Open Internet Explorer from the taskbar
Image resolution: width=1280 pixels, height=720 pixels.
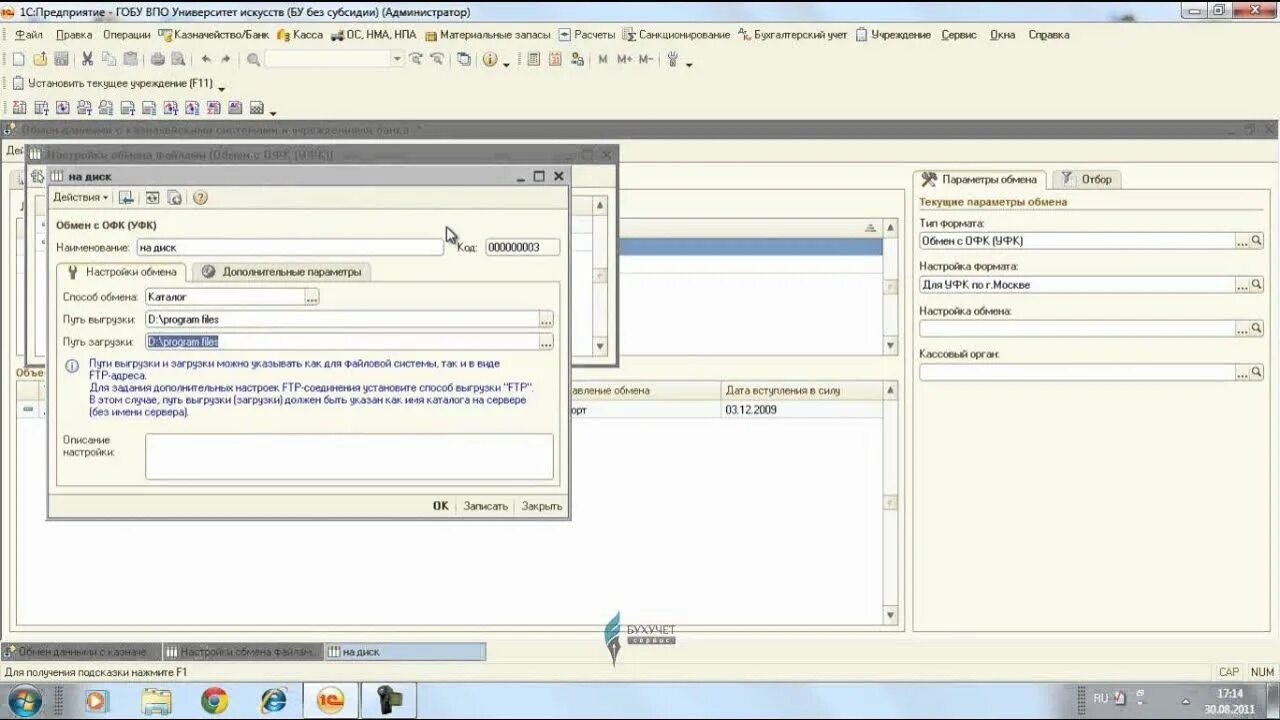[x=273, y=701]
